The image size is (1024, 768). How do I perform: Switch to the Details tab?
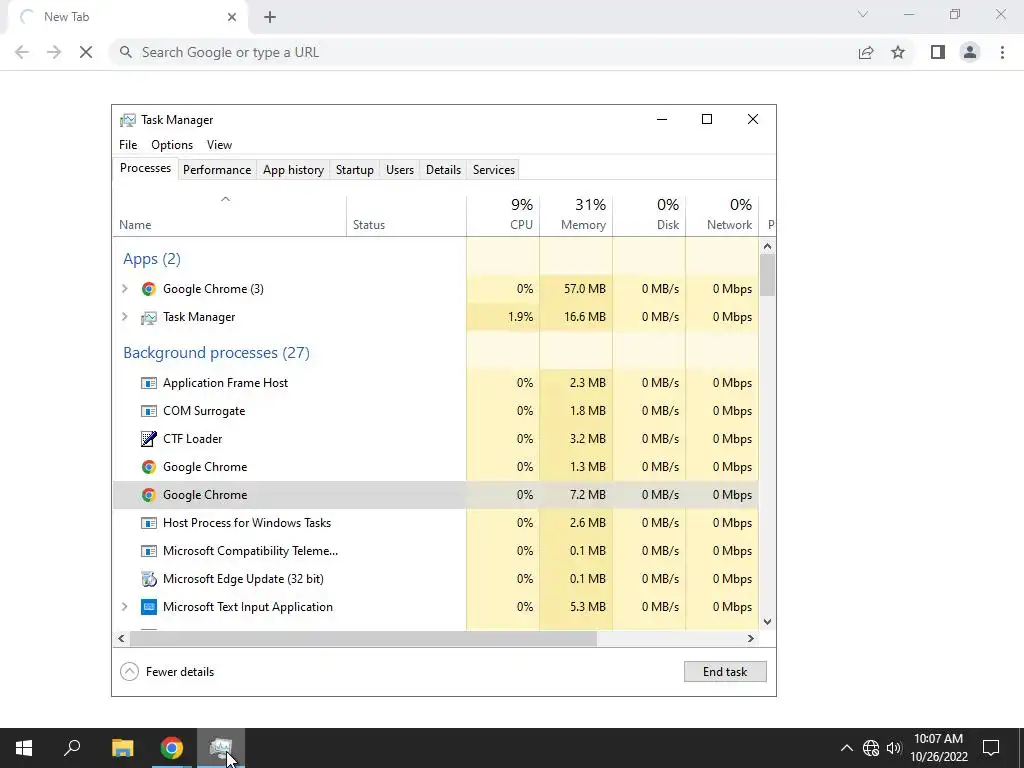point(443,170)
